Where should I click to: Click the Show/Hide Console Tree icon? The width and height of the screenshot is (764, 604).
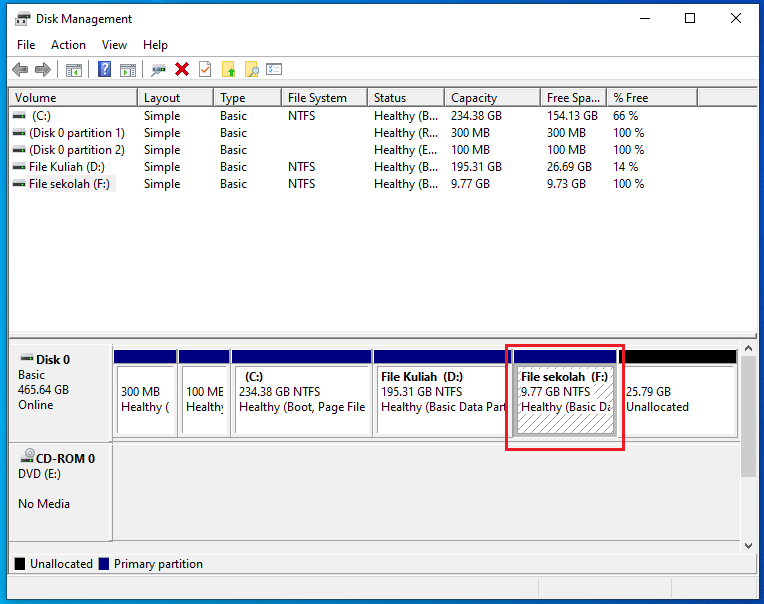pos(73,69)
